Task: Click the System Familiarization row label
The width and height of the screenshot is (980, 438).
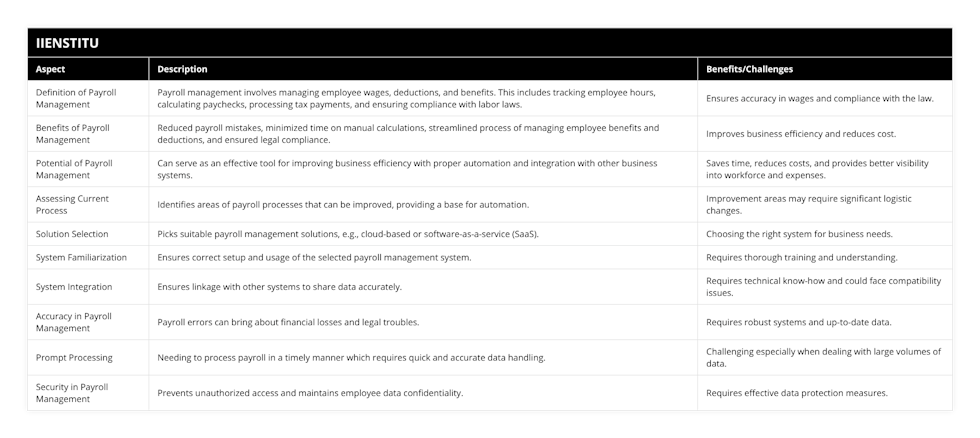Action: tap(88, 257)
